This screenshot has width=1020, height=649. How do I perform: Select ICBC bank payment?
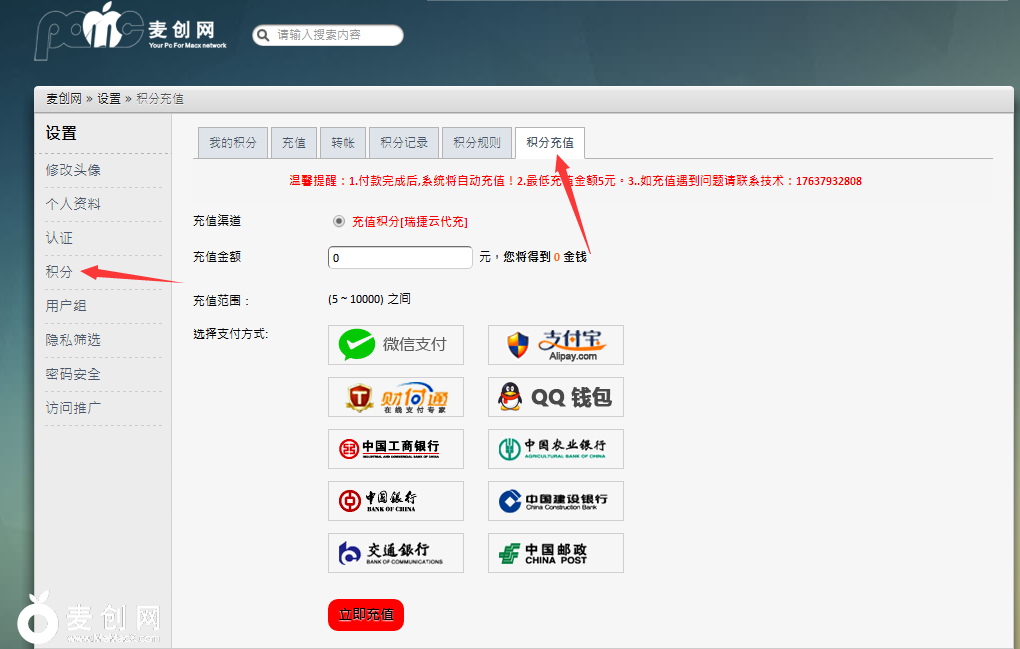tap(395, 449)
